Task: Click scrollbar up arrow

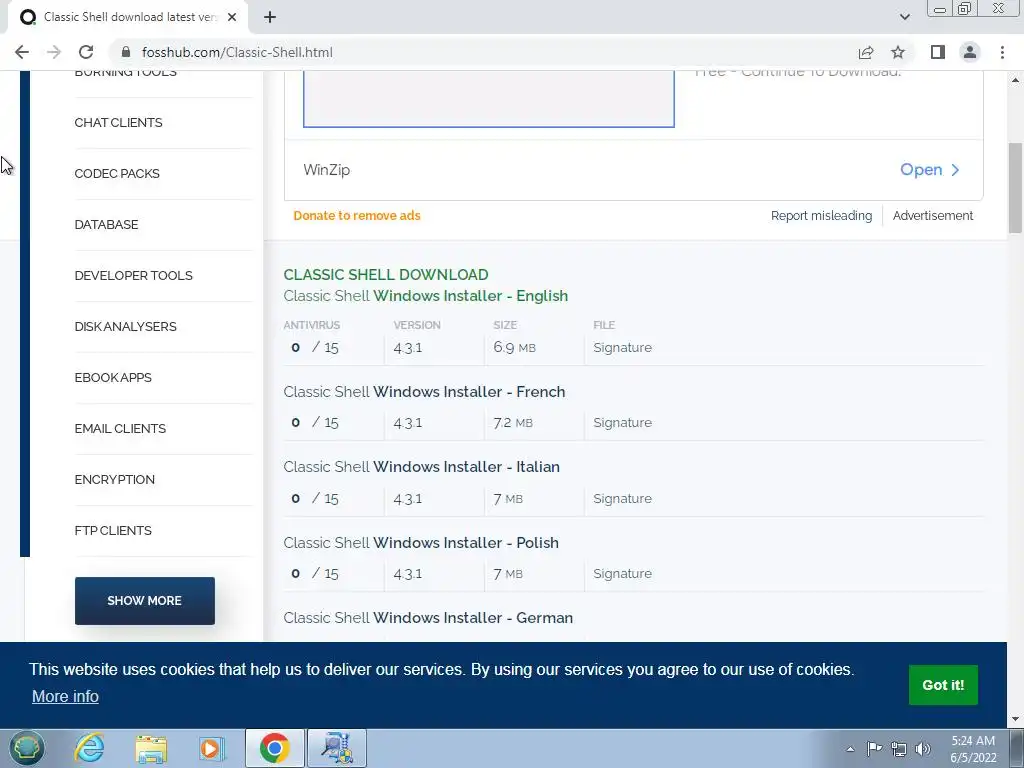Action: coord(1015,80)
